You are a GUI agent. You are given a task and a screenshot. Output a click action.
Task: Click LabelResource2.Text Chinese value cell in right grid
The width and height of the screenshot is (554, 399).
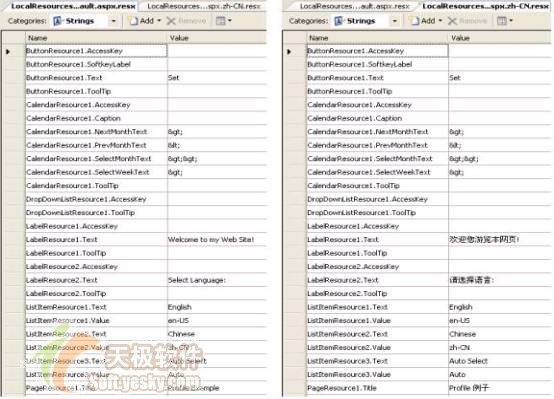point(499,280)
